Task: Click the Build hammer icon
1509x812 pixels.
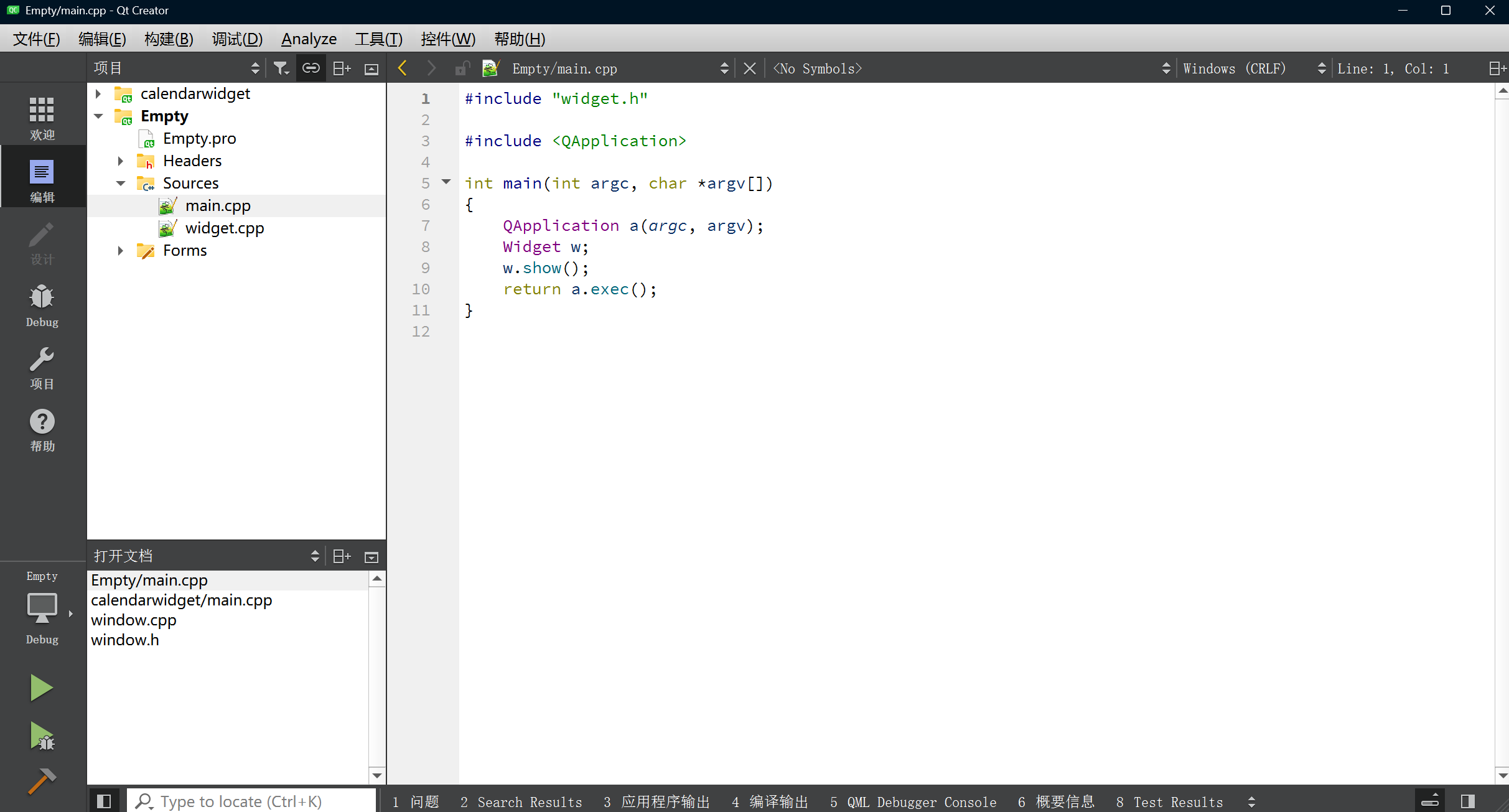Action: click(x=41, y=782)
